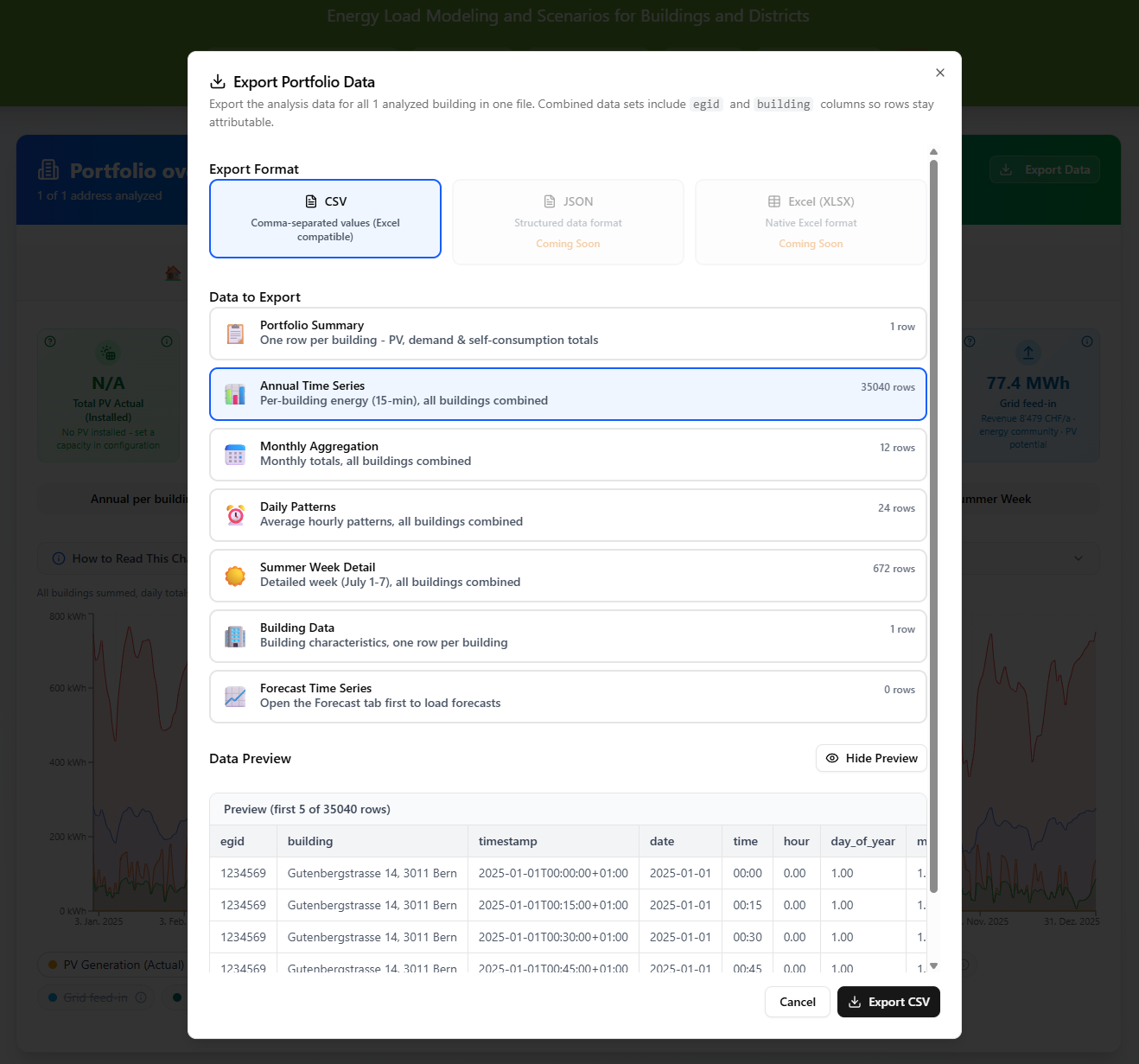Select the Excel (XLSX) export format card
This screenshot has height=1064, width=1139.
[811, 222]
